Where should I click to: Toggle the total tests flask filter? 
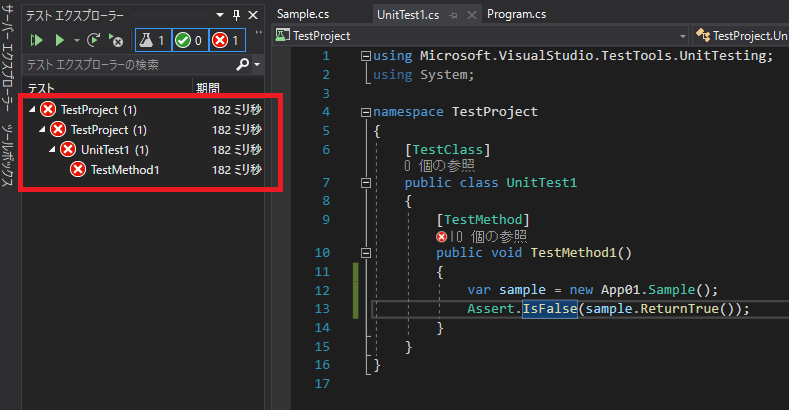150,40
